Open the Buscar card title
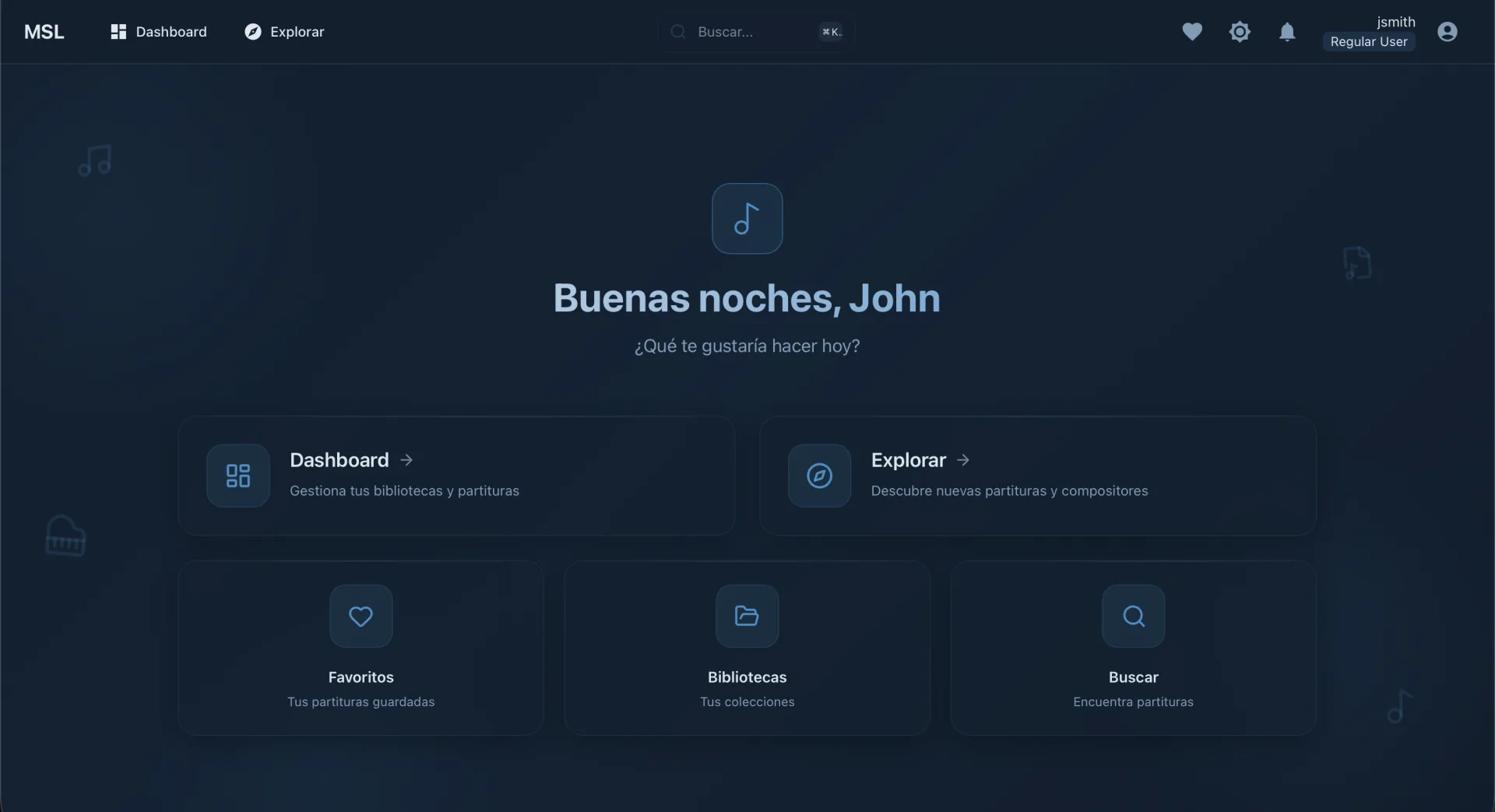Viewport: 1495px width, 812px height. 1134,677
